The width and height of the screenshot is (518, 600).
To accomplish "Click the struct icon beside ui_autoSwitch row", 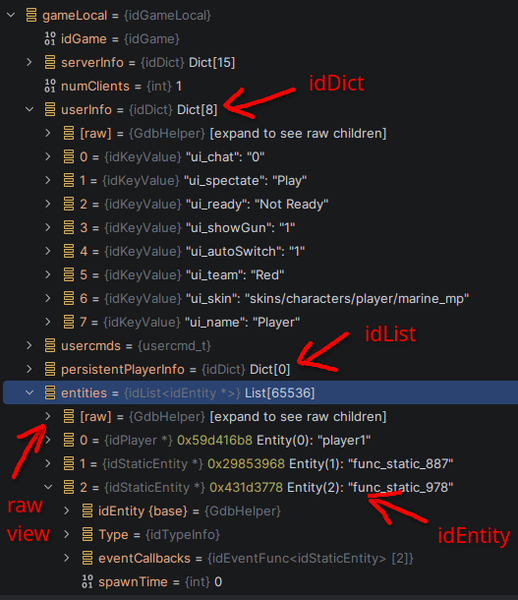I will click(x=68, y=251).
